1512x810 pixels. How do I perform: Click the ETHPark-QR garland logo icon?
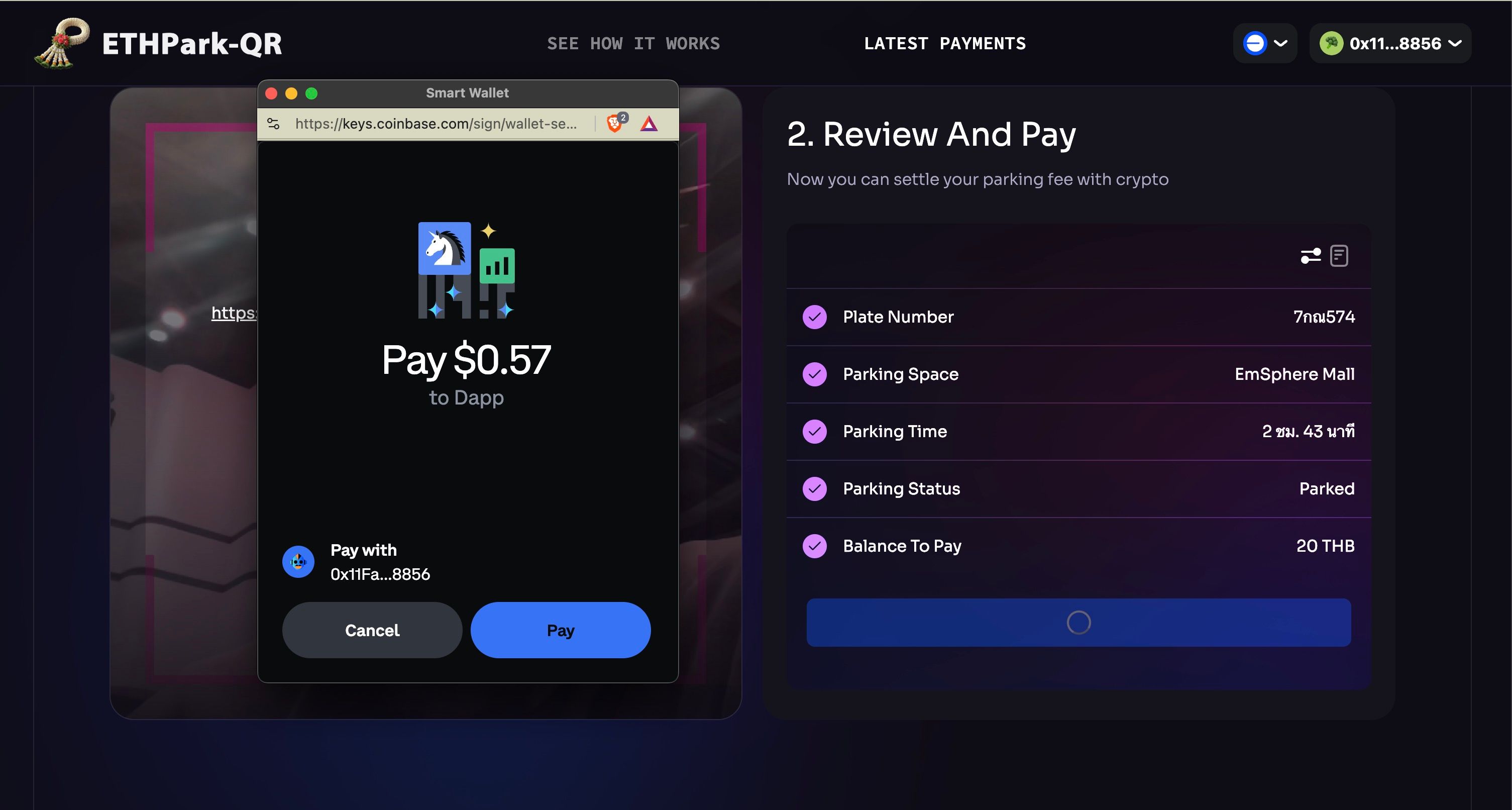pos(62,43)
